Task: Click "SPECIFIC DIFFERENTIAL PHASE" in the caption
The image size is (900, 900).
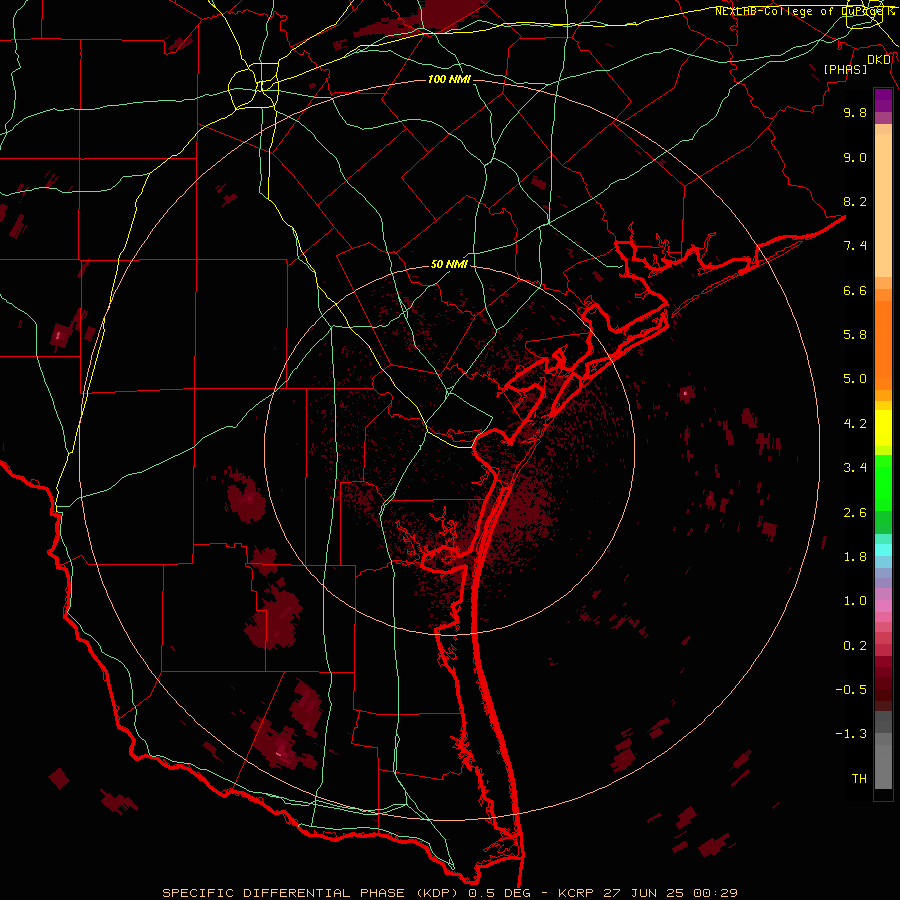Action: tap(282, 893)
